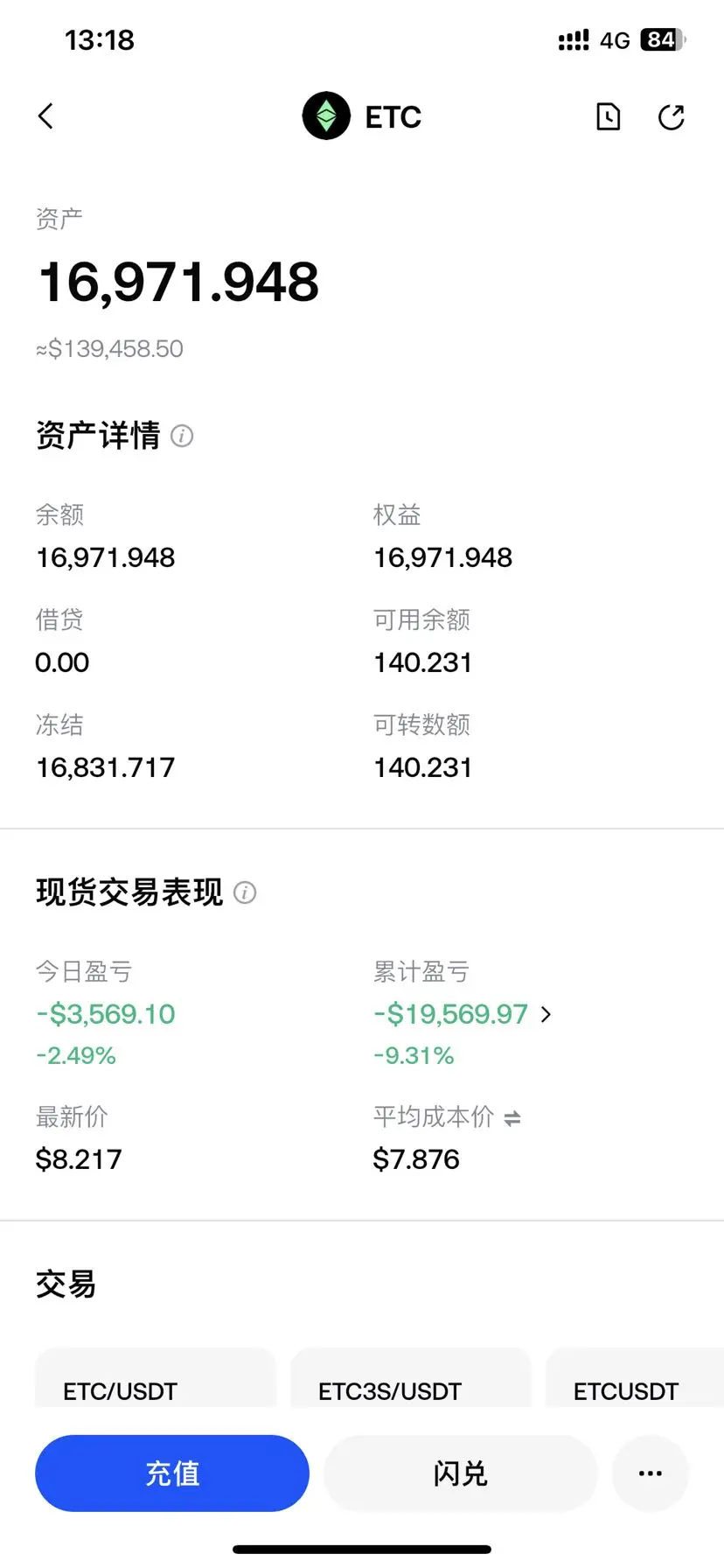This screenshot has height=1568, width=724.
Task: Tap the 今日盈亏 value -$3,569.10
Action: [106, 1014]
